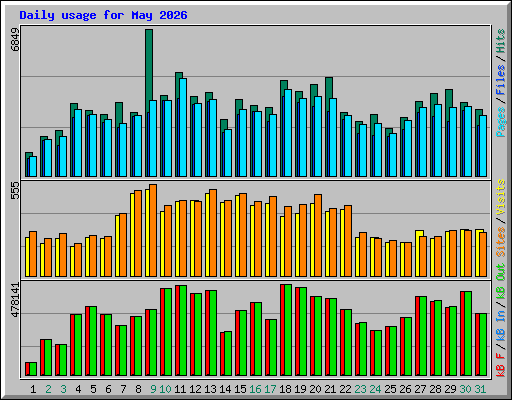Screen dimensions: 512x400
Task: Click day 4 on the x-axis
Action: [78, 389]
